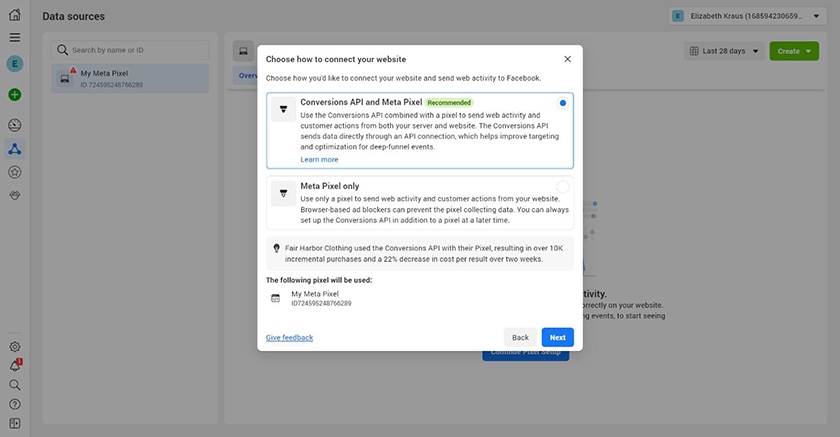Viewport: 840px width, 437px height.
Task: Click the report a problem icon at sidebar bottom
Action: click(14, 424)
